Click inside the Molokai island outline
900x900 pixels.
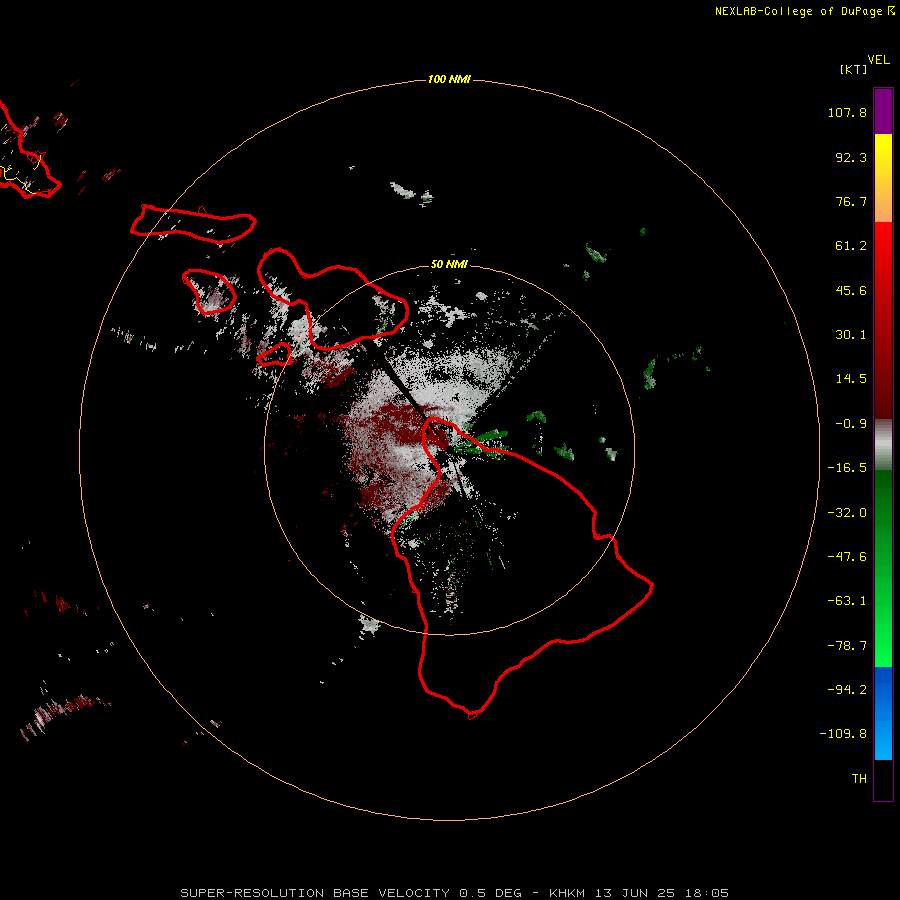193,223
